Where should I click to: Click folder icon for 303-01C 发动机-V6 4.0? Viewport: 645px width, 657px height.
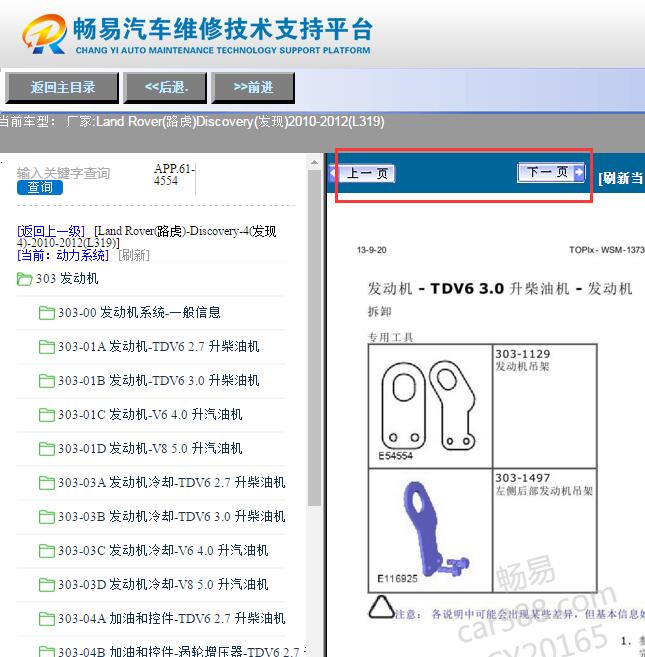[x=47, y=414]
